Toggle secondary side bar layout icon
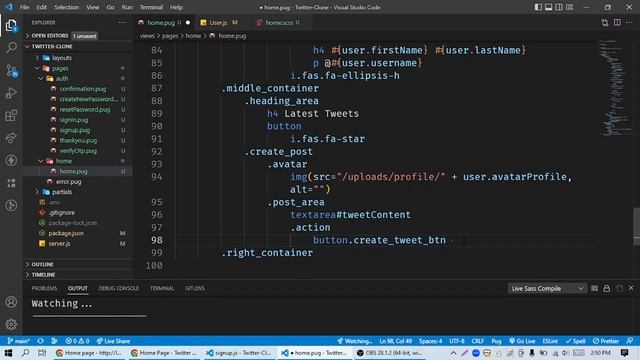This screenshot has width=640, height=360. tap(559, 7)
